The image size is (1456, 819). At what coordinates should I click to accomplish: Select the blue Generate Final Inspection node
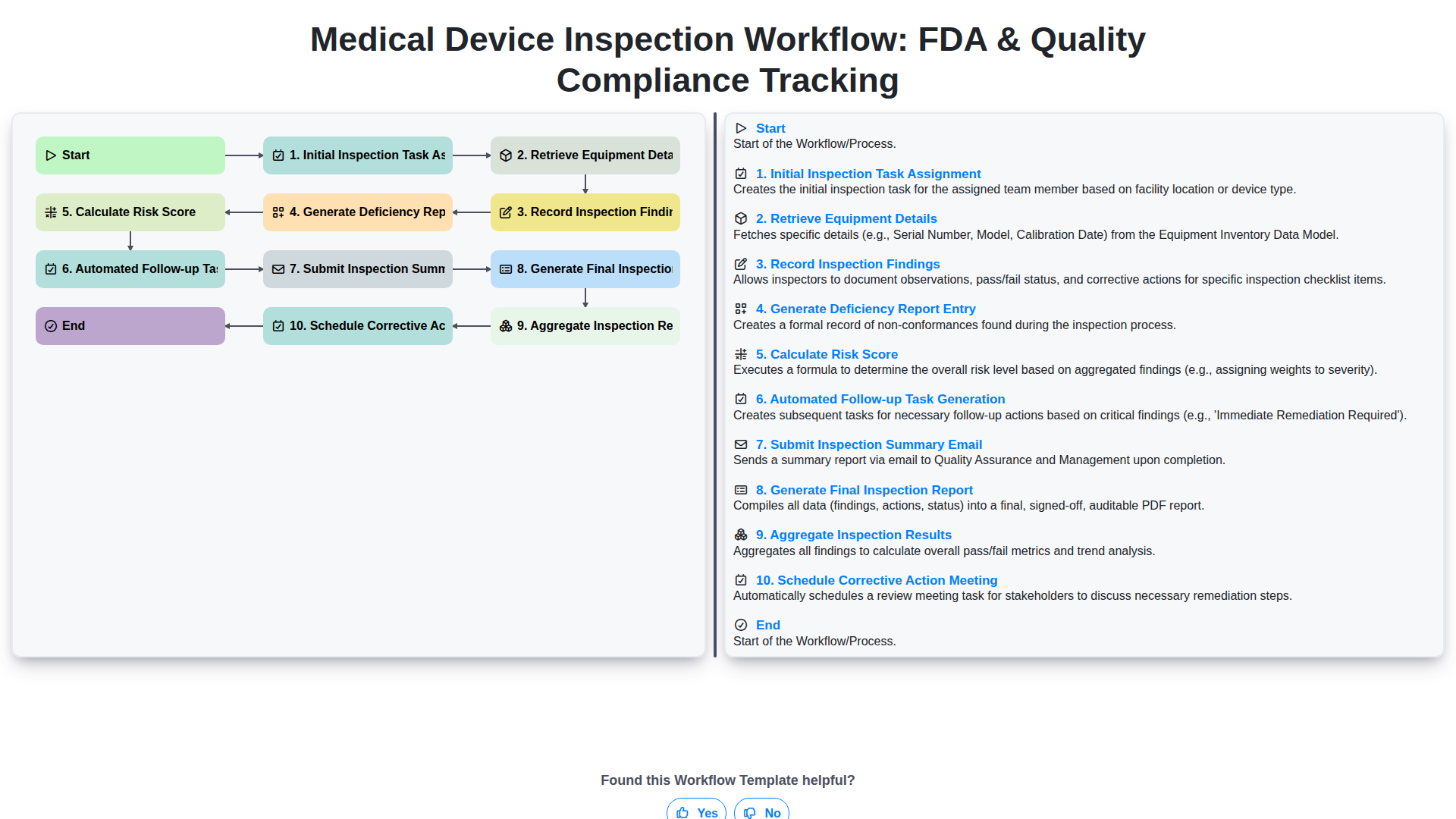pos(585,269)
